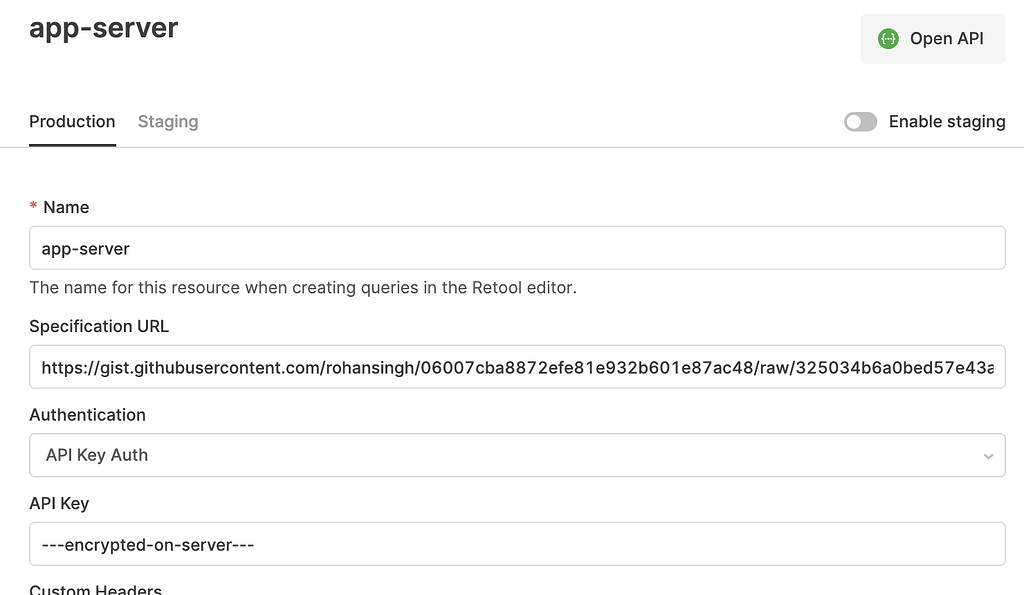Switch to the Staging tab
Image resolution: width=1024 pixels, height=595 pixels.
pyautogui.click(x=167, y=121)
